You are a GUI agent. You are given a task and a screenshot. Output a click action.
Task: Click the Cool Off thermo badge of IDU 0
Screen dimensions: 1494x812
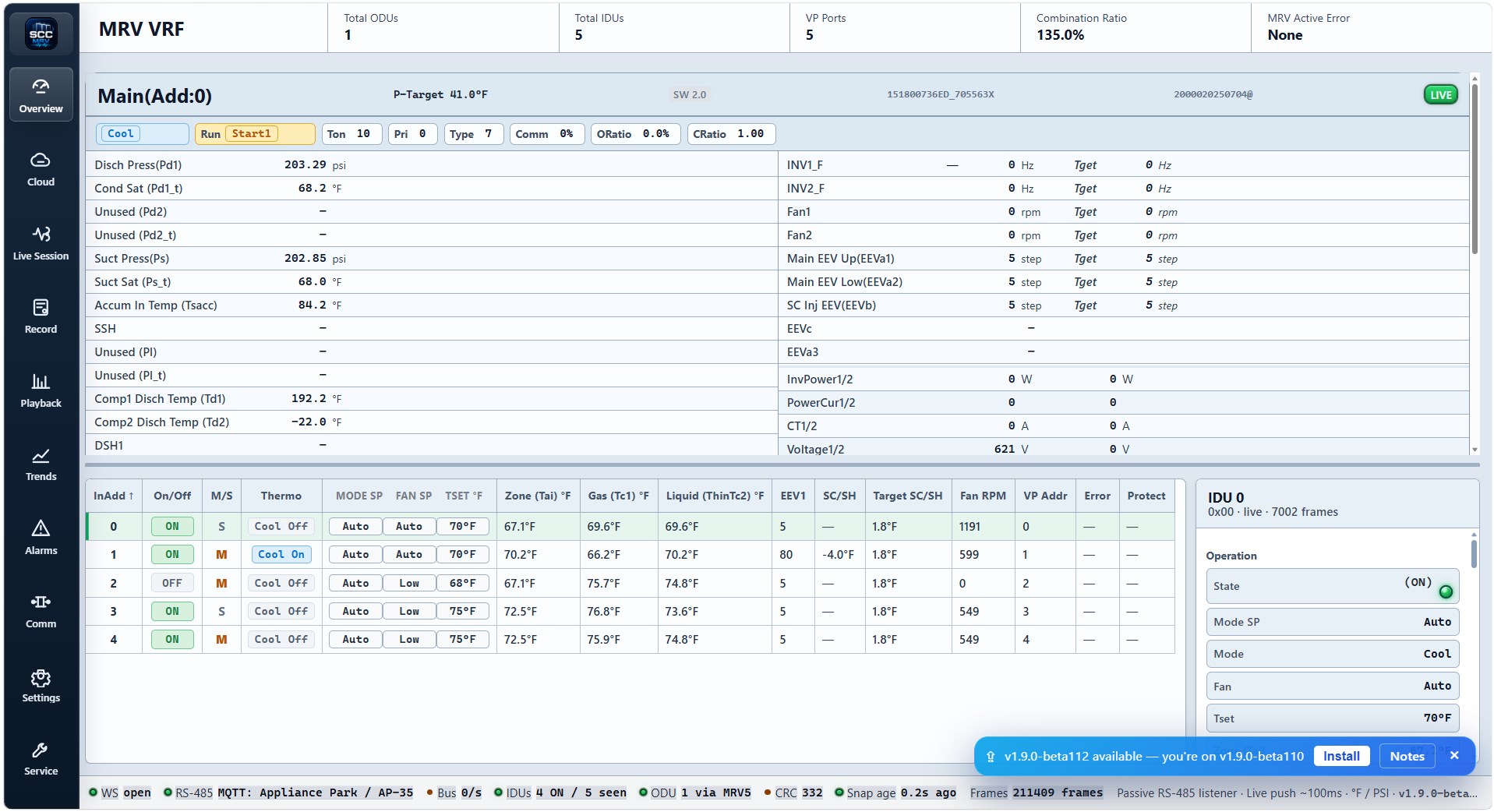coord(281,527)
